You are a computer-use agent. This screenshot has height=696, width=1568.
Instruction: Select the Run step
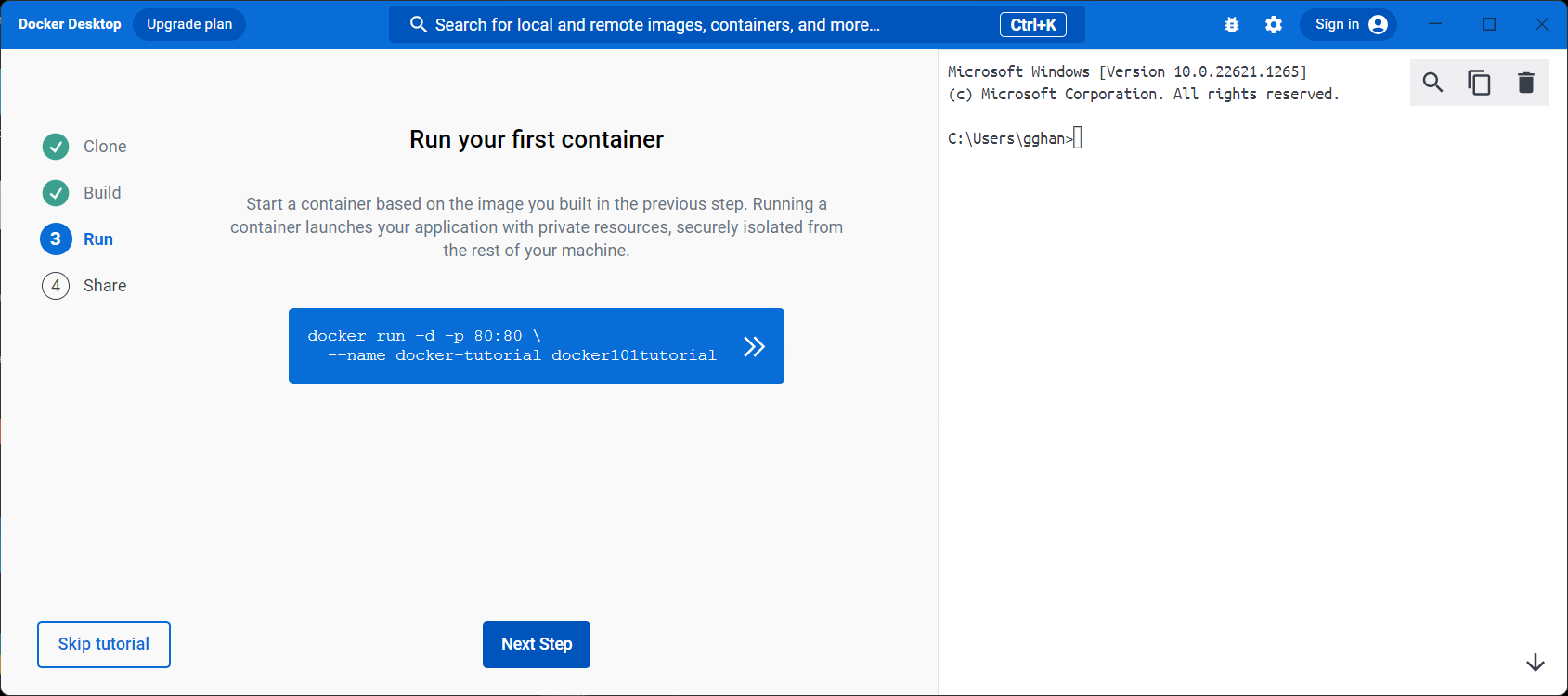coord(97,239)
